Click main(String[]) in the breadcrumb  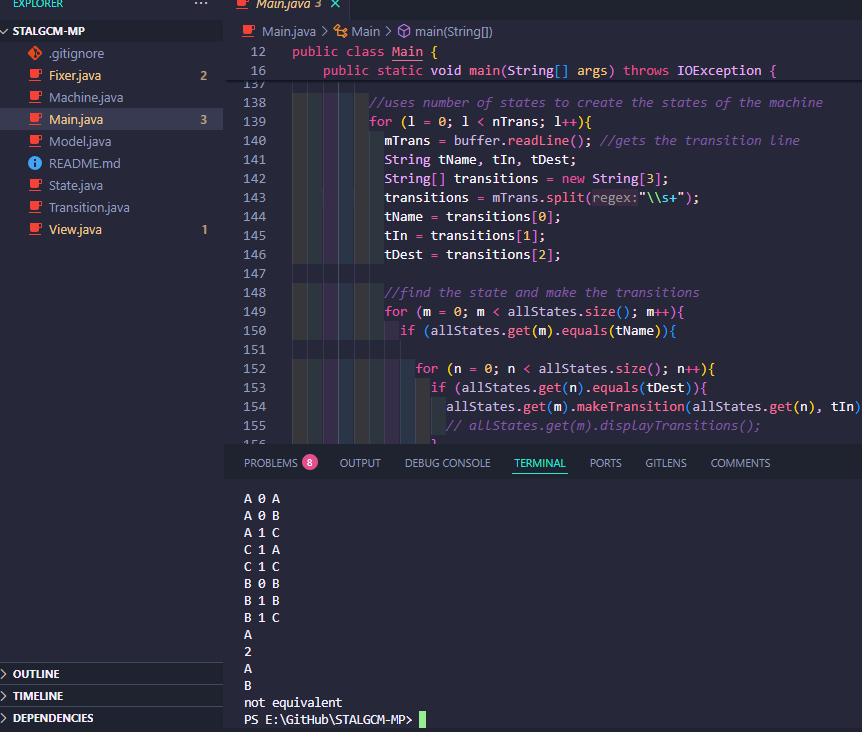454,31
